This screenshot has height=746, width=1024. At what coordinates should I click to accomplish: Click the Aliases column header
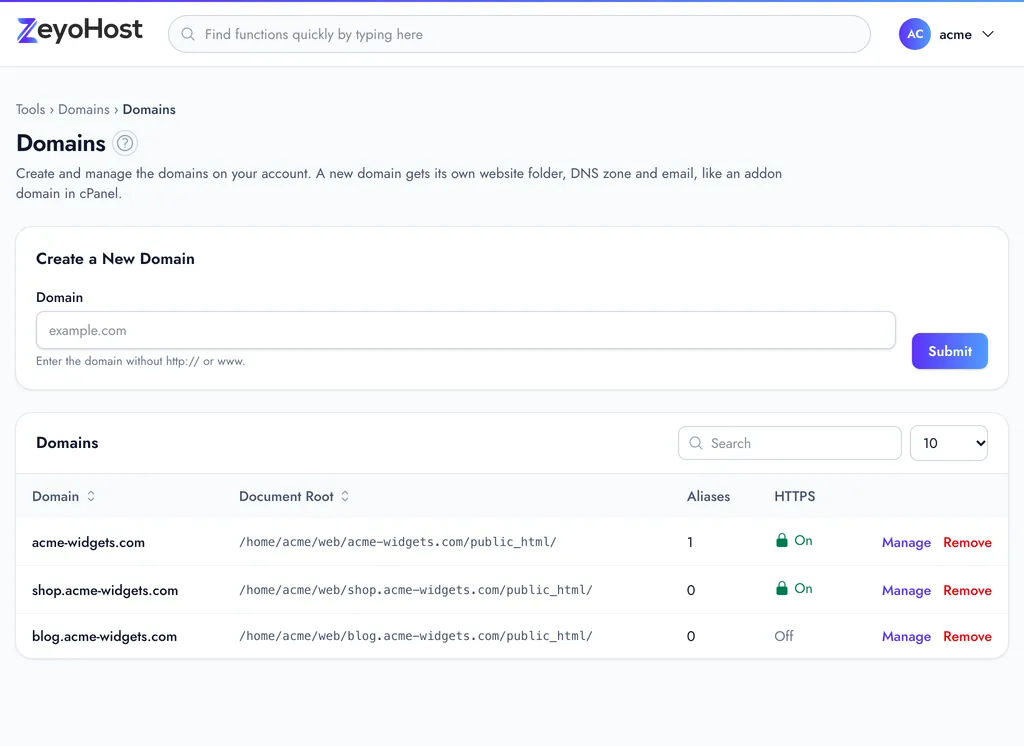point(708,496)
